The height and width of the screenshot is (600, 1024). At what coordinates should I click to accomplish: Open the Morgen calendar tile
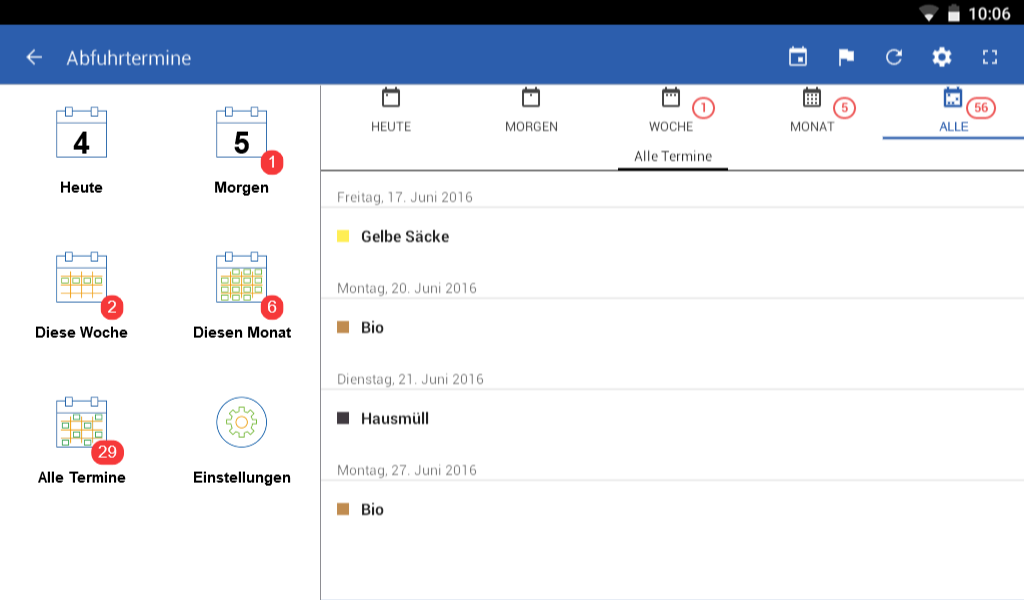[242, 151]
